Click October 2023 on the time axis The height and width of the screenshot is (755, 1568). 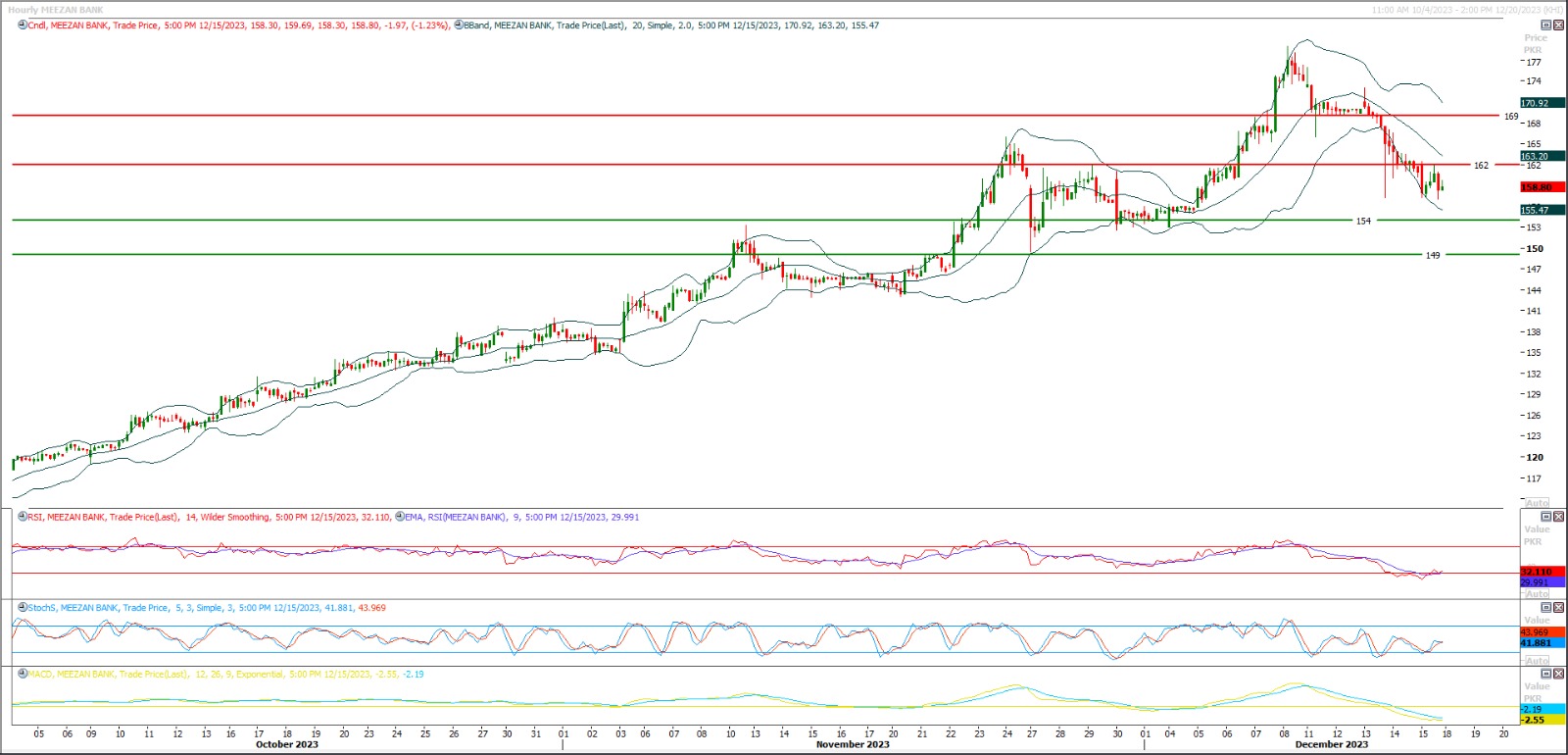pos(287,744)
